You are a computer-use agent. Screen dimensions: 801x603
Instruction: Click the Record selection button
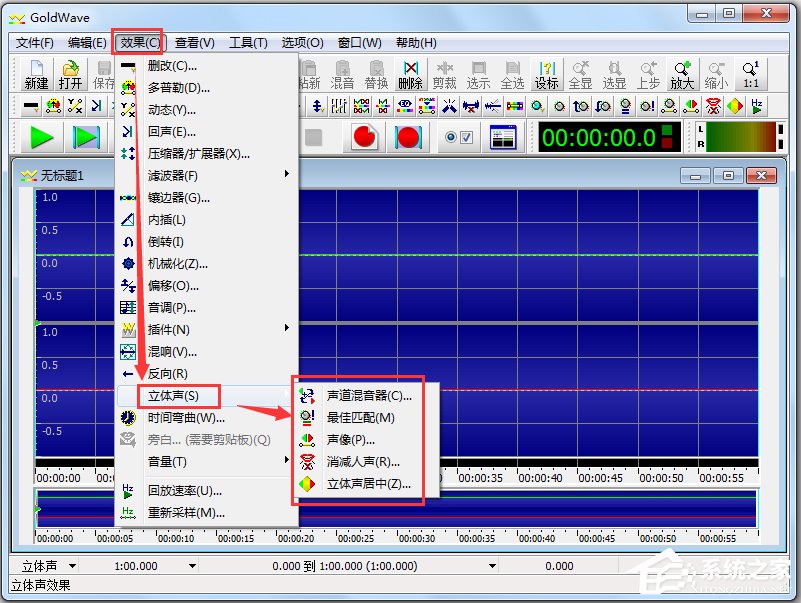point(408,137)
